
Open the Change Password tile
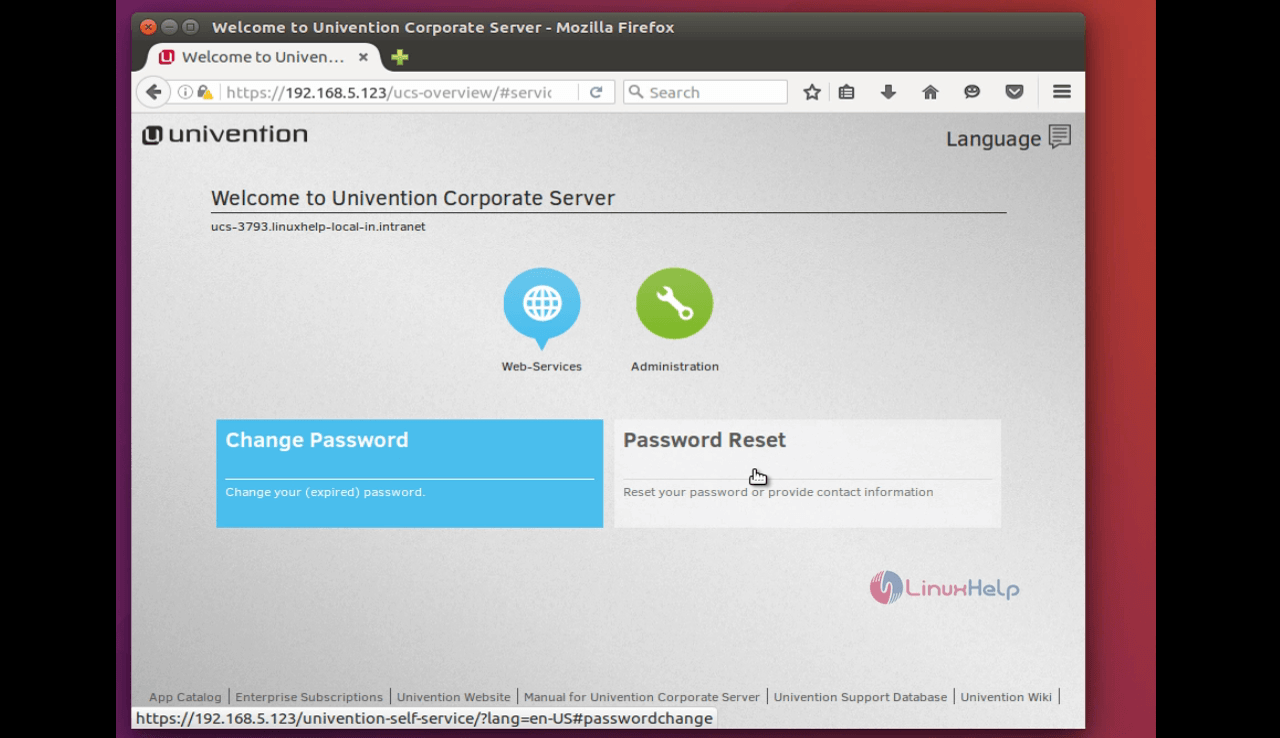click(x=410, y=473)
